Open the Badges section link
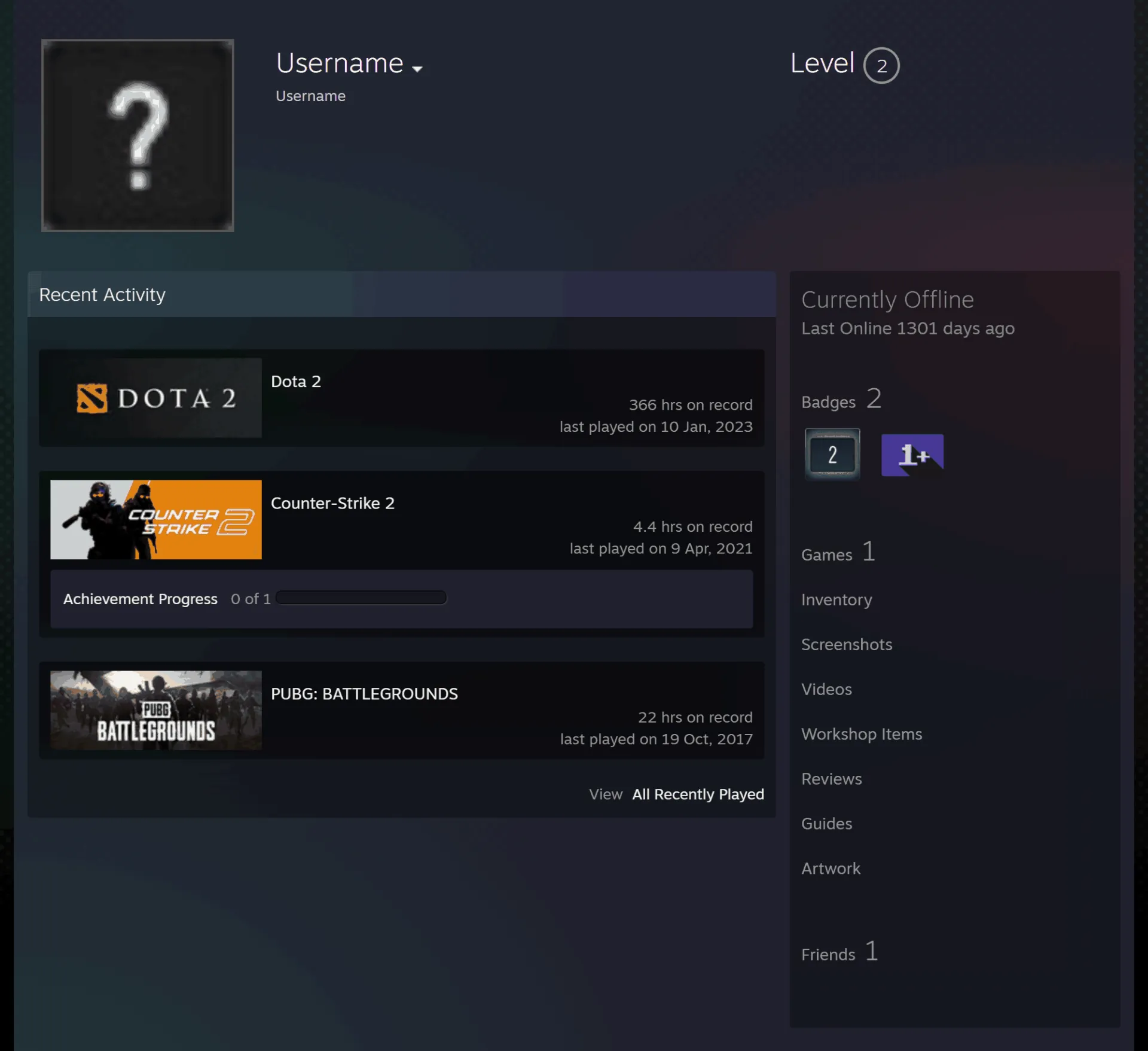 (841, 399)
